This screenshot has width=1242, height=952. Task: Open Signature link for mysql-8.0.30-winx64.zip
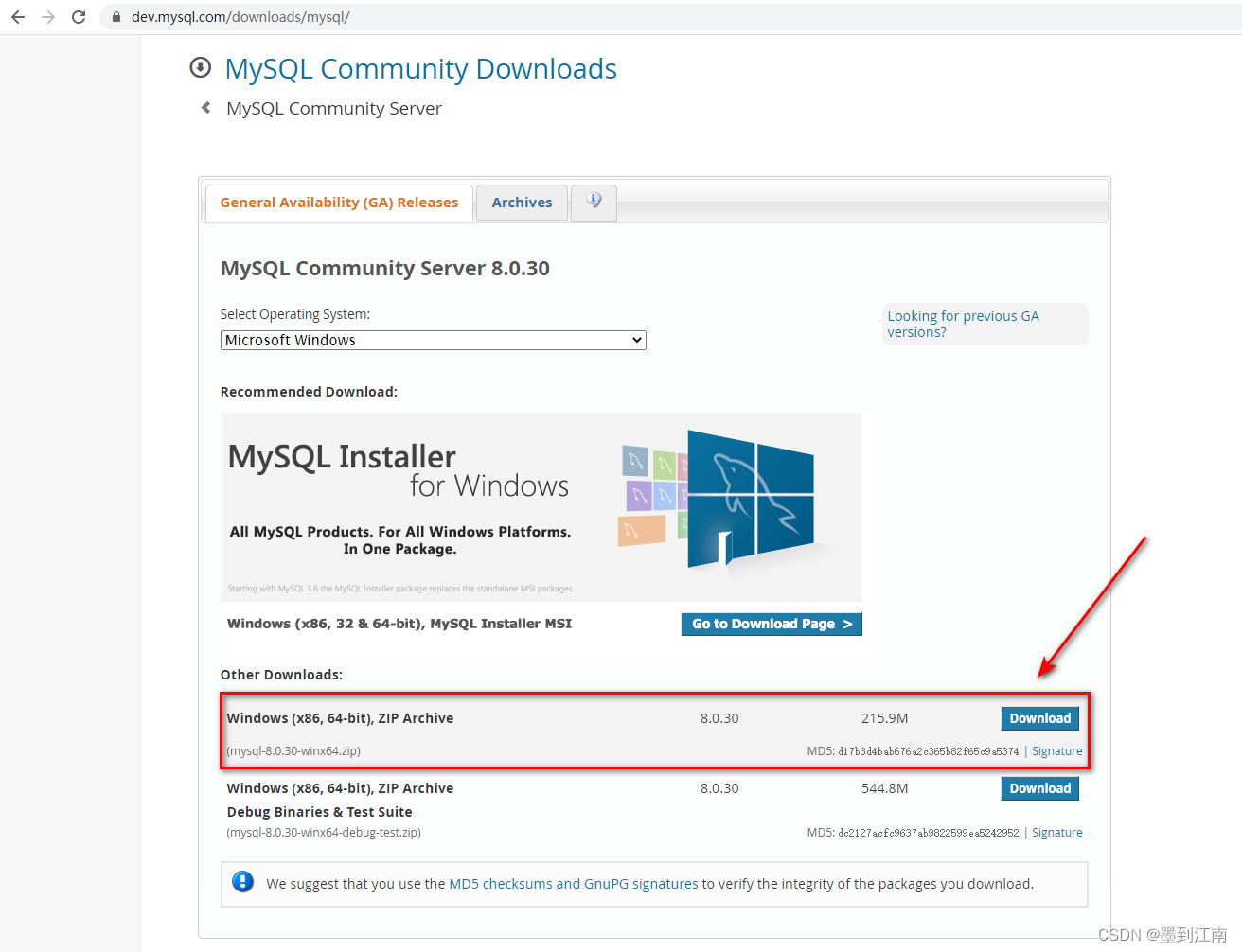[x=1056, y=751]
